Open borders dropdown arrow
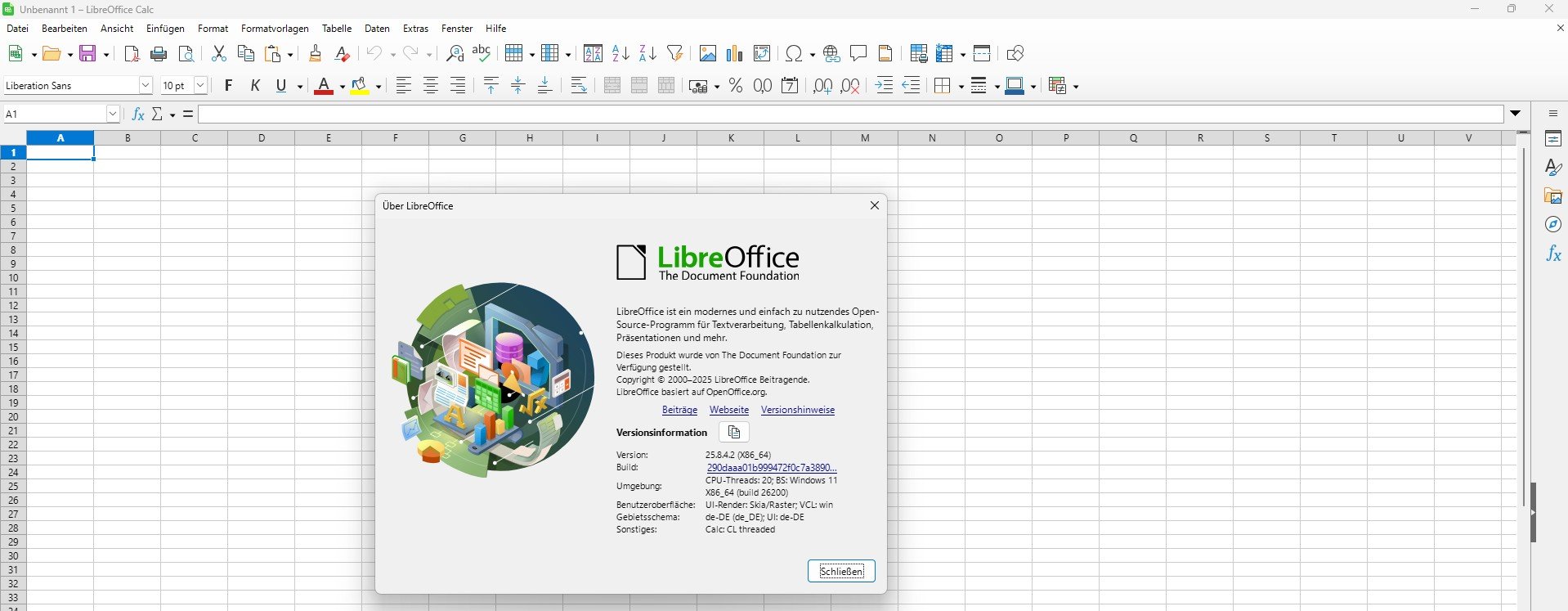1568x611 pixels. (x=961, y=87)
